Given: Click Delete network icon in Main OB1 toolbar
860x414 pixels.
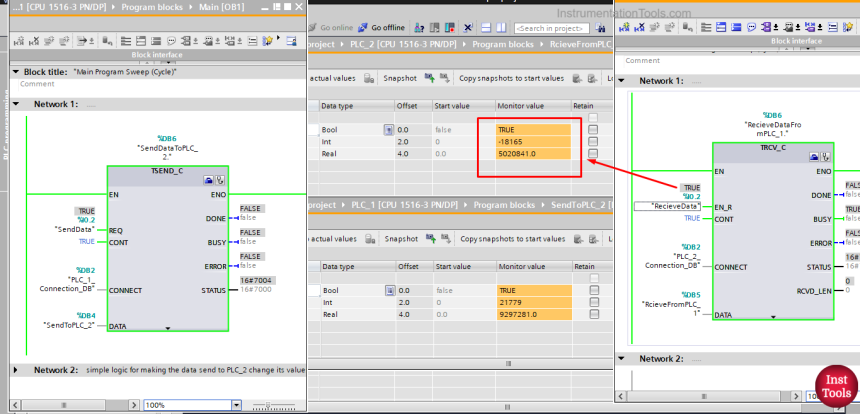Looking at the screenshot, I should [34, 41].
